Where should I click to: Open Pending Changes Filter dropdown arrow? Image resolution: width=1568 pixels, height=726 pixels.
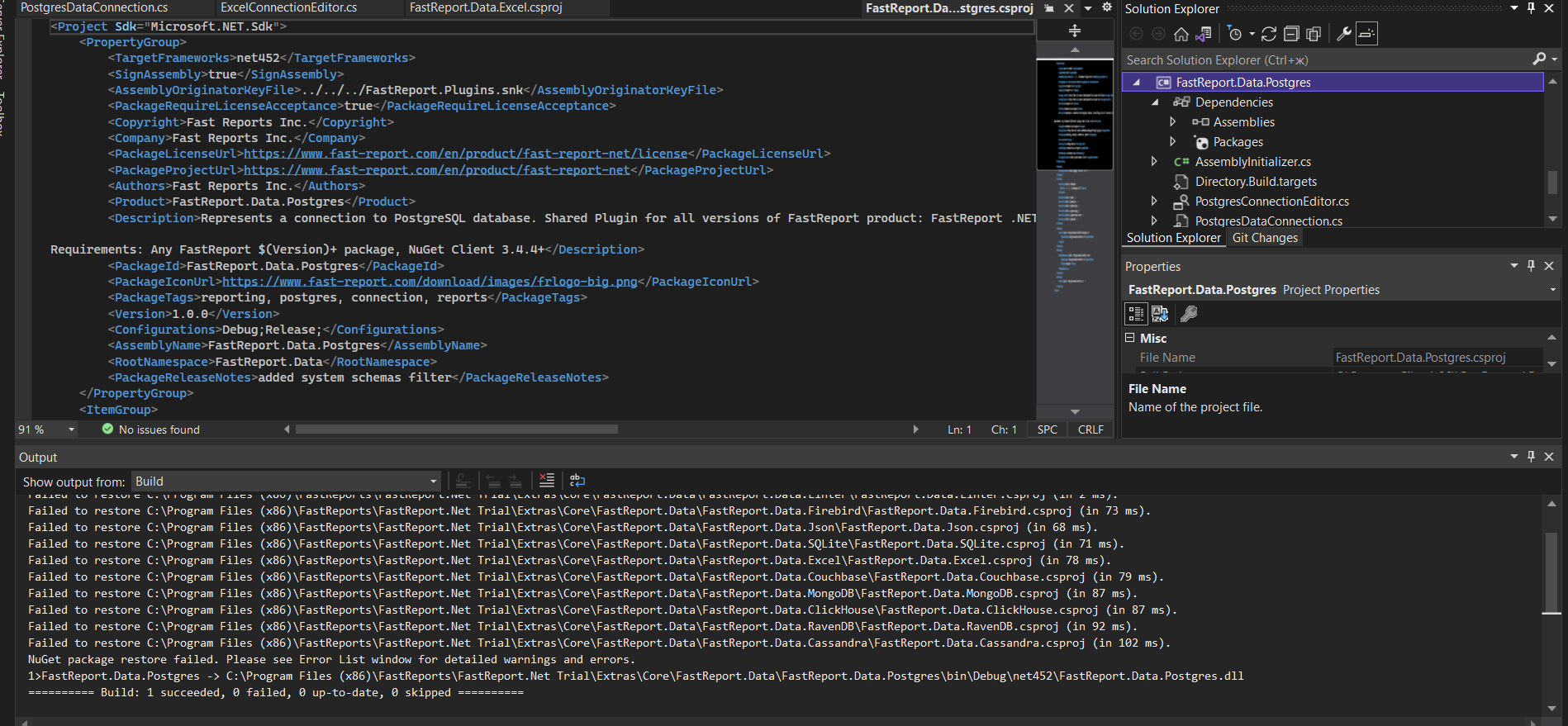tap(1252, 34)
